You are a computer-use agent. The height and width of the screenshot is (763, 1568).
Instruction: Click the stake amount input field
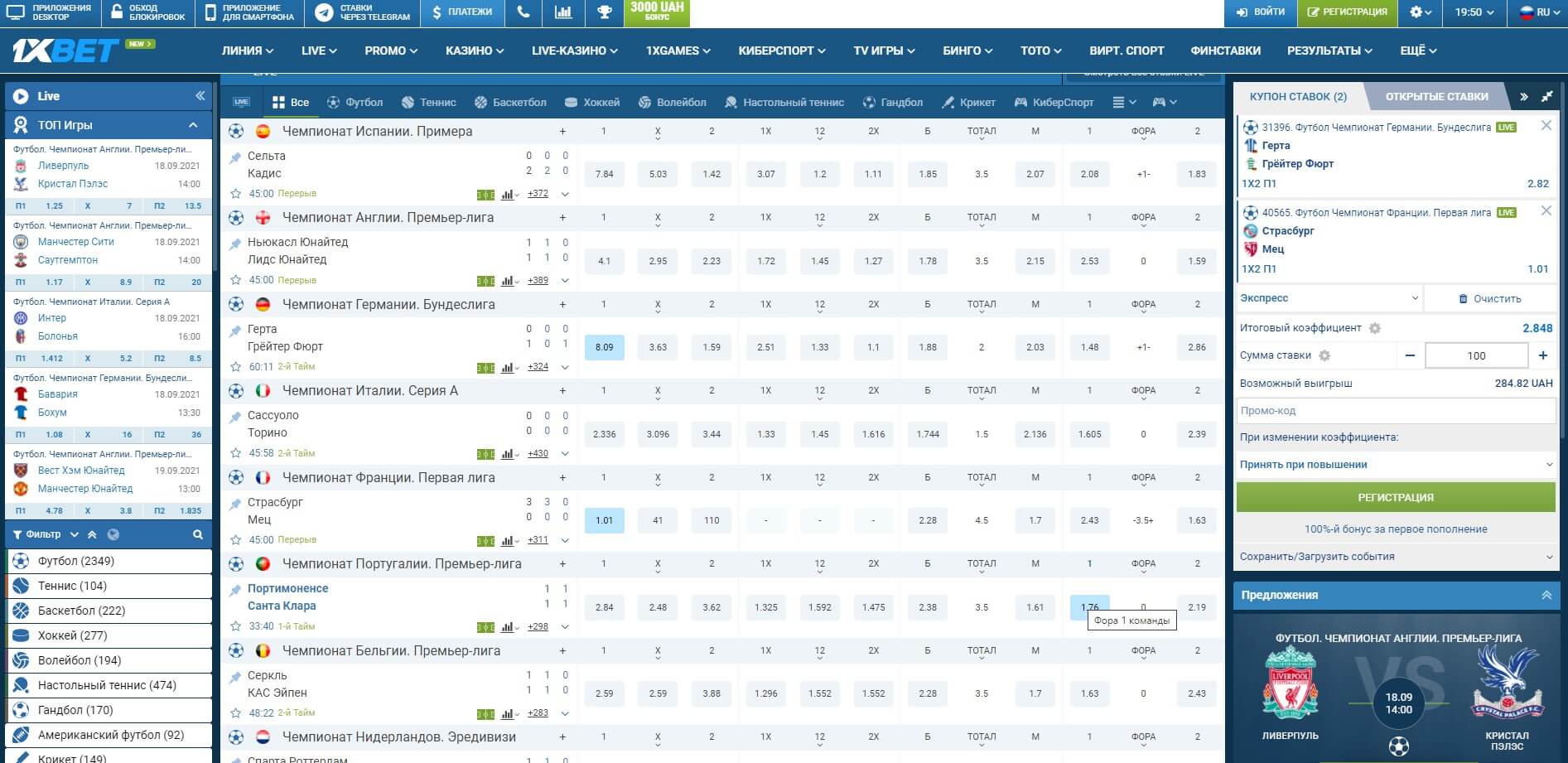point(1476,355)
